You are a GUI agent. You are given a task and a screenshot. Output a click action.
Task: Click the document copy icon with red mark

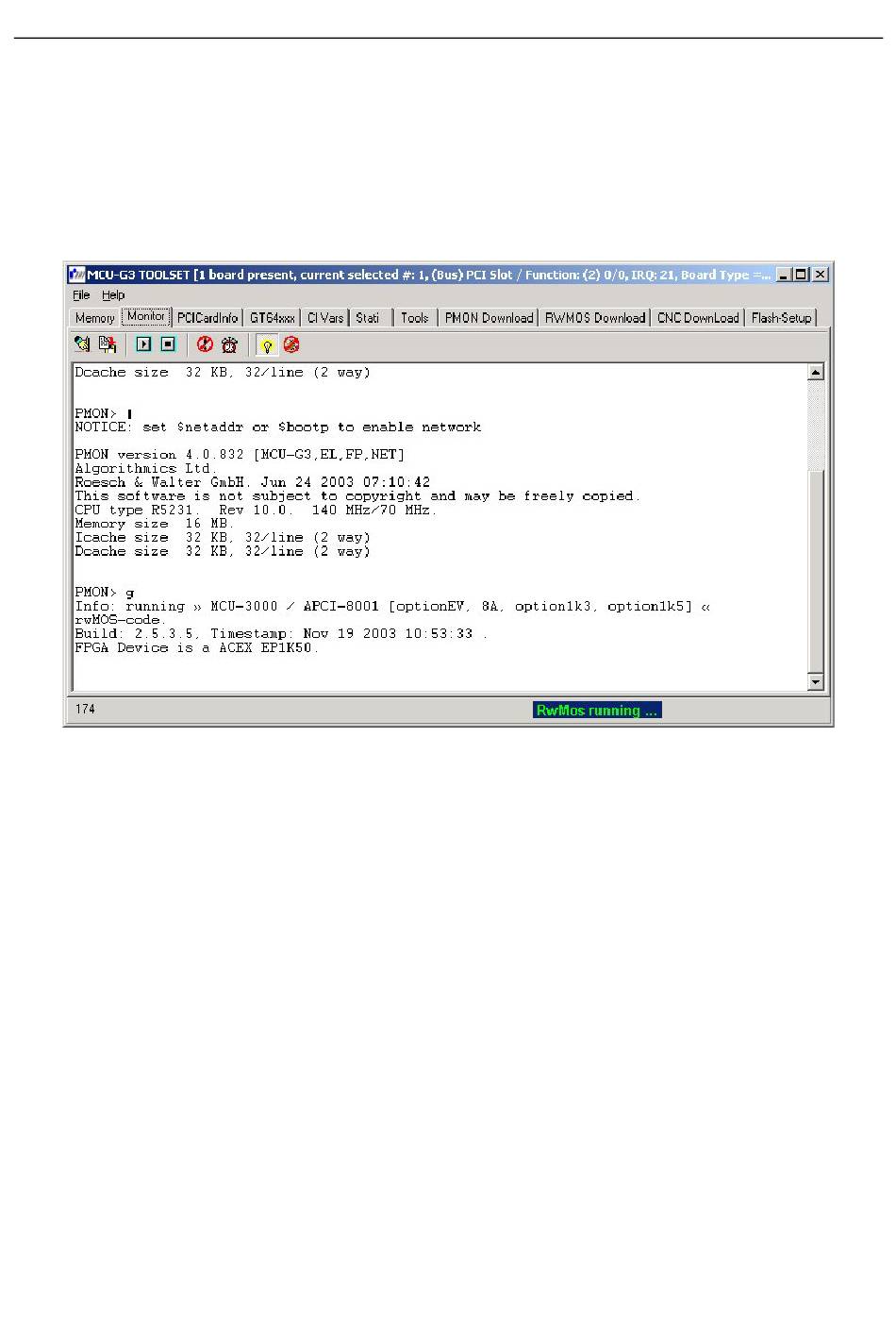[107, 344]
